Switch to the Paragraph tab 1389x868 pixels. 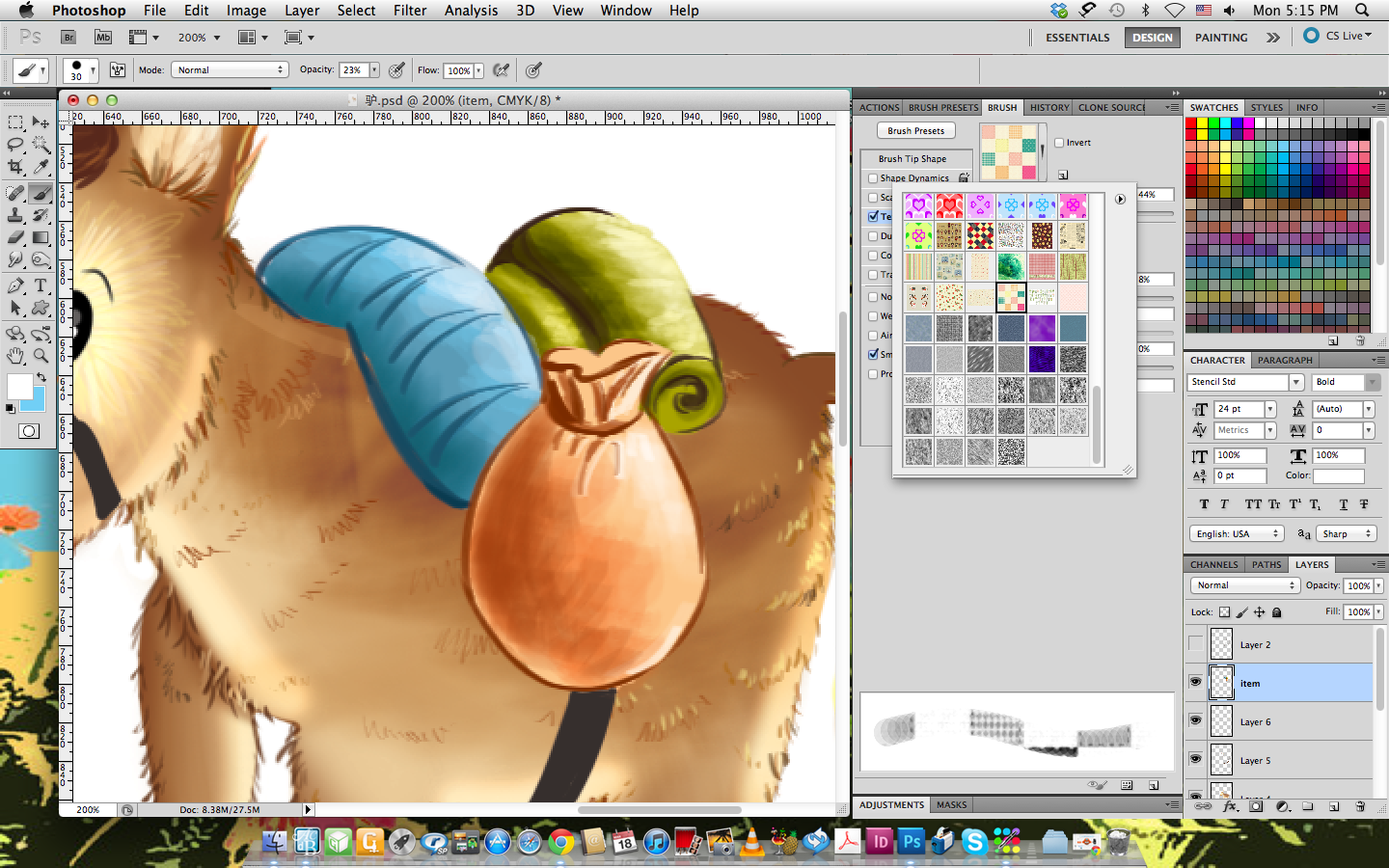[1285, 361]
